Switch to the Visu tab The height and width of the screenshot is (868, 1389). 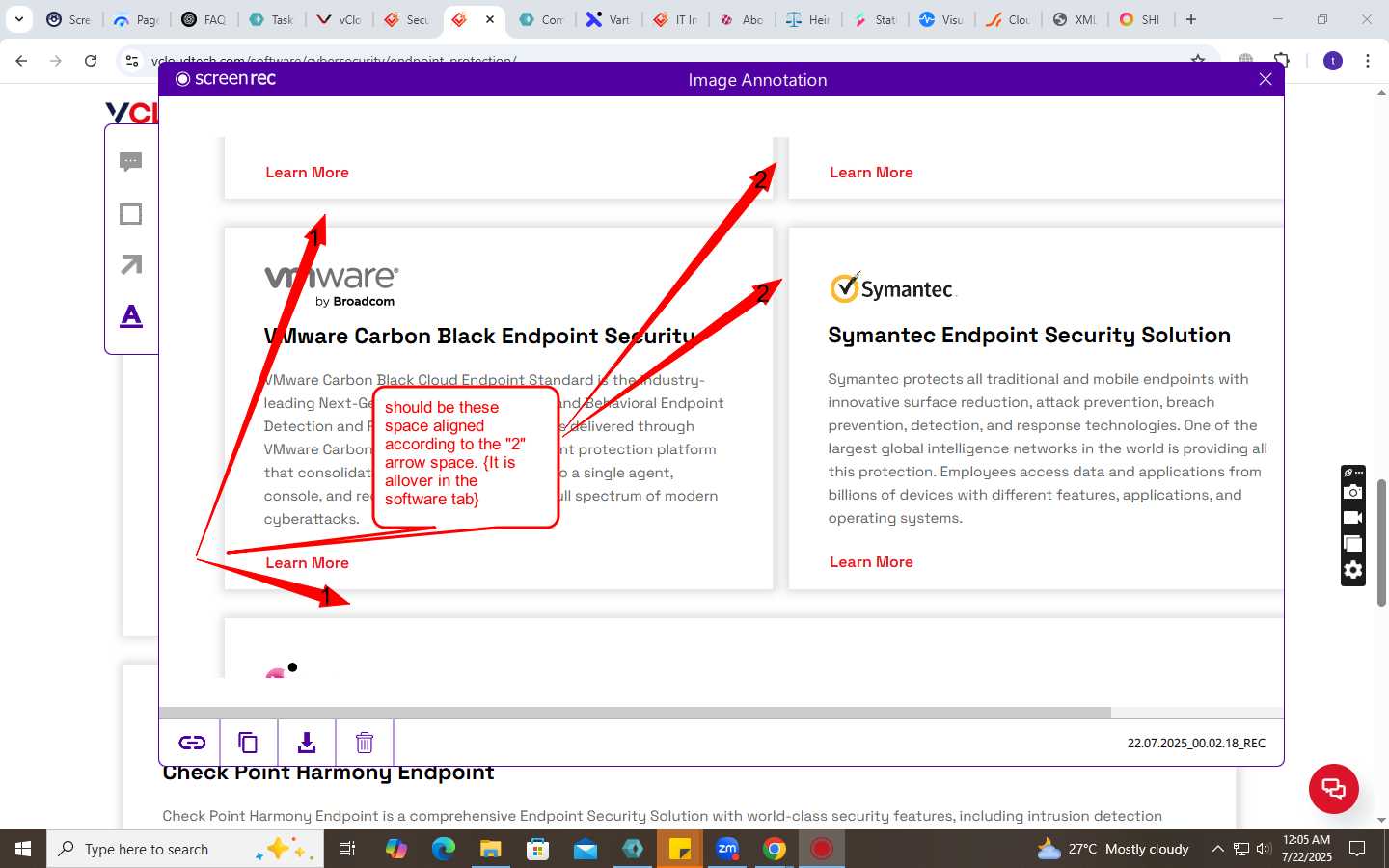pos(941,19)
